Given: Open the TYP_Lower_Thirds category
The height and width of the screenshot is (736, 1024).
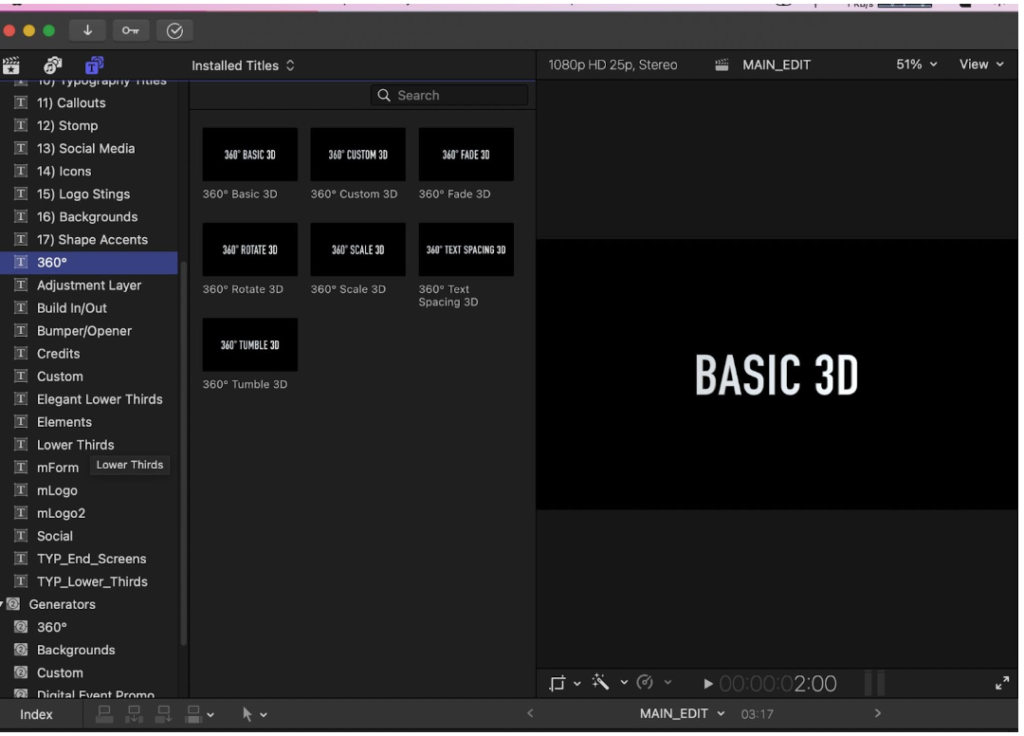Looking at the screenshot, I should tap(89, 582).
